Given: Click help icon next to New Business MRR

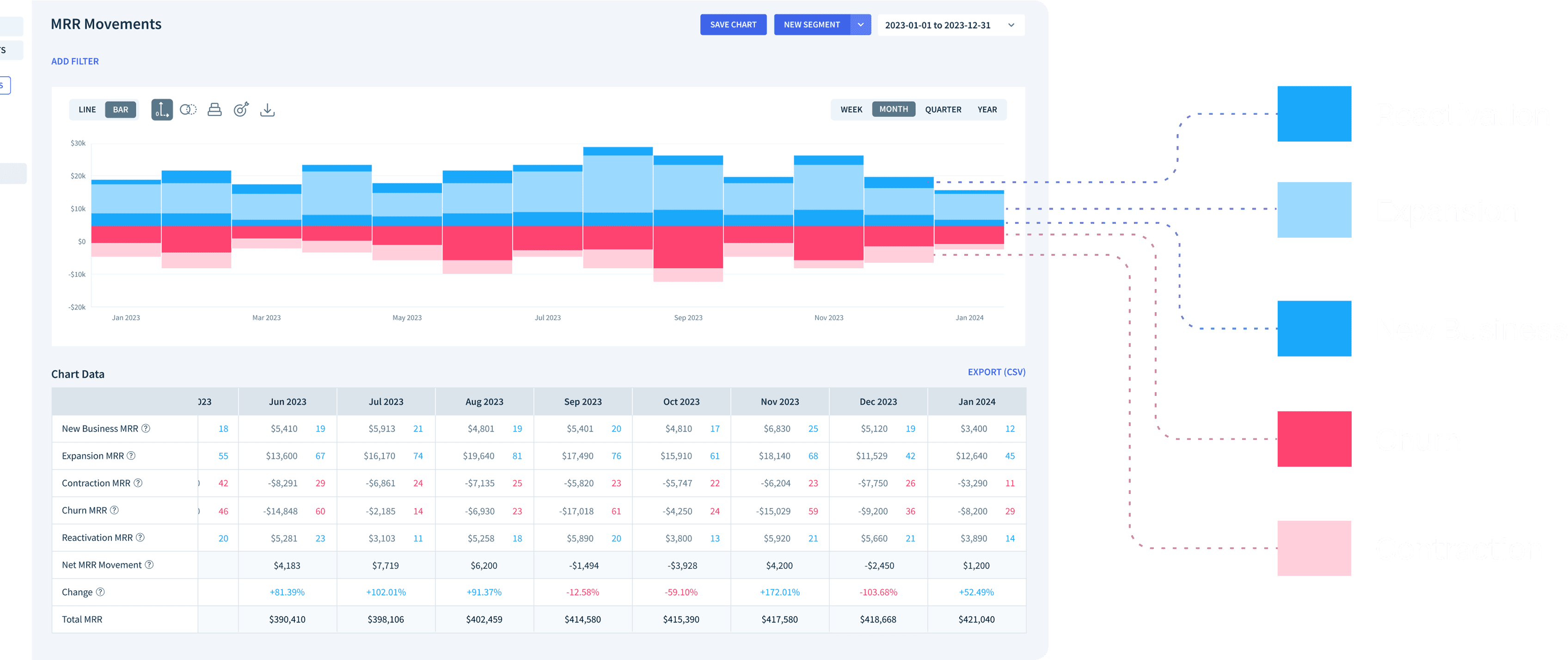Looking at the screenshot, I should [146, 429].
